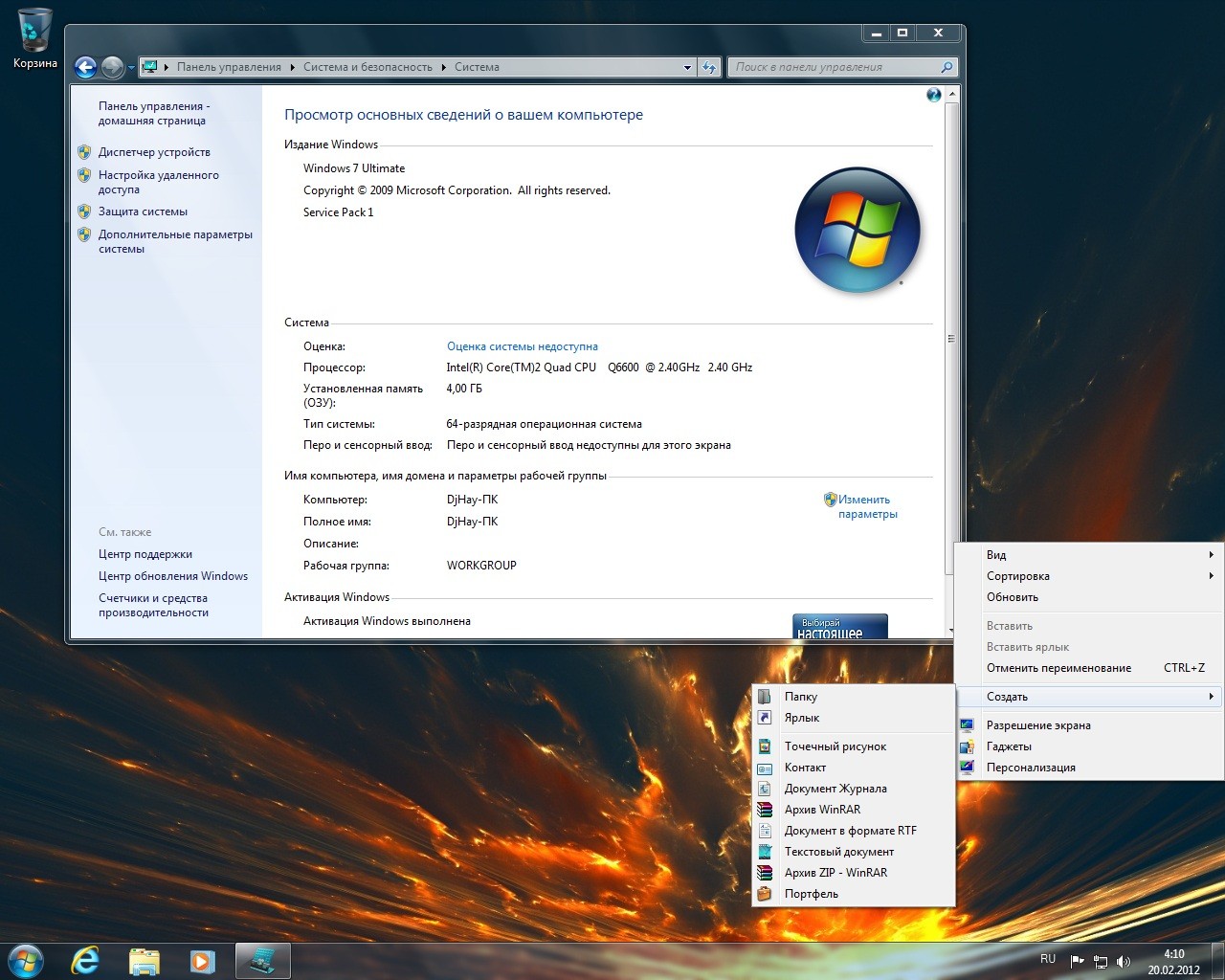Expand the Создать submenu arrow
This screenshot has width=1225, height=980.
coord(1211,697)
